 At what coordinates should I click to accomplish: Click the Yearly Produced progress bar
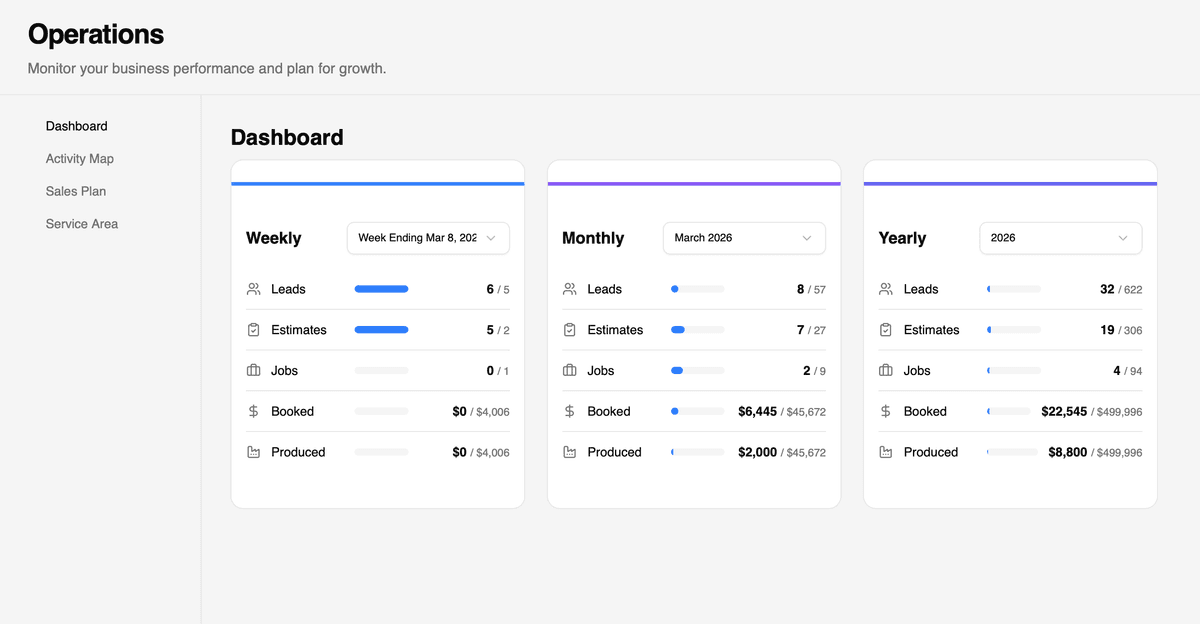(1012, 452)
